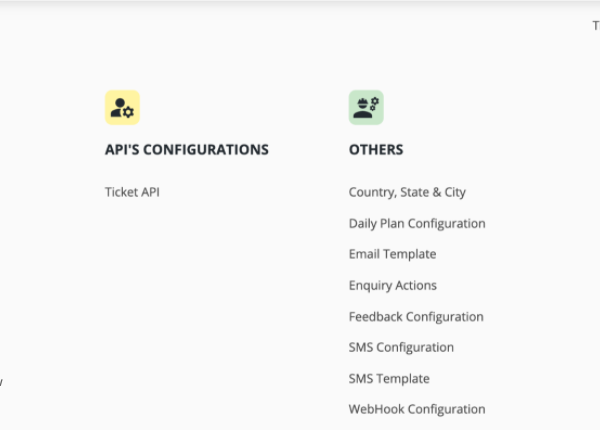Open Country, State & City settings
The width and height of the screenshot is (600, 430).
[x=407, y=192]
